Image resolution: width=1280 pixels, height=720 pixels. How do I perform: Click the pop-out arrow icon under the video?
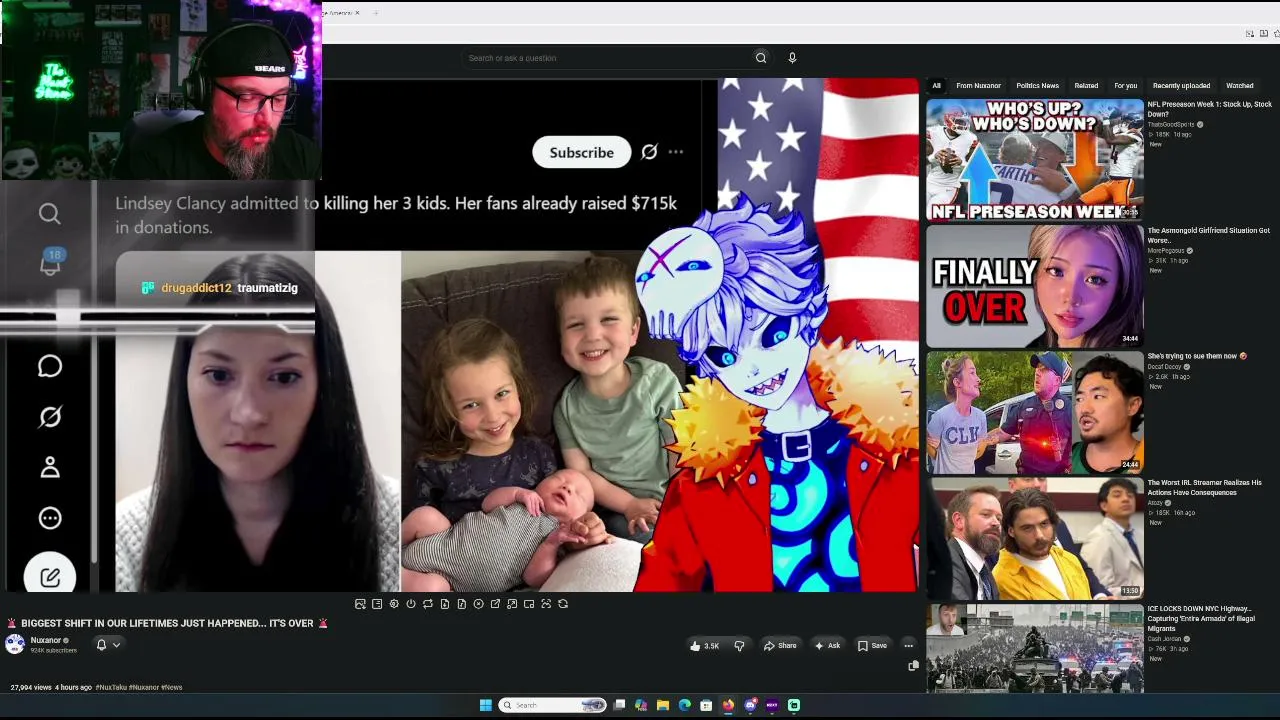495,604
